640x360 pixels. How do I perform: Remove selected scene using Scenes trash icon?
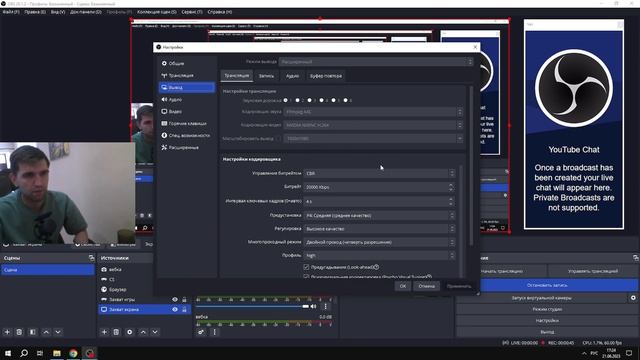point(19,332)
